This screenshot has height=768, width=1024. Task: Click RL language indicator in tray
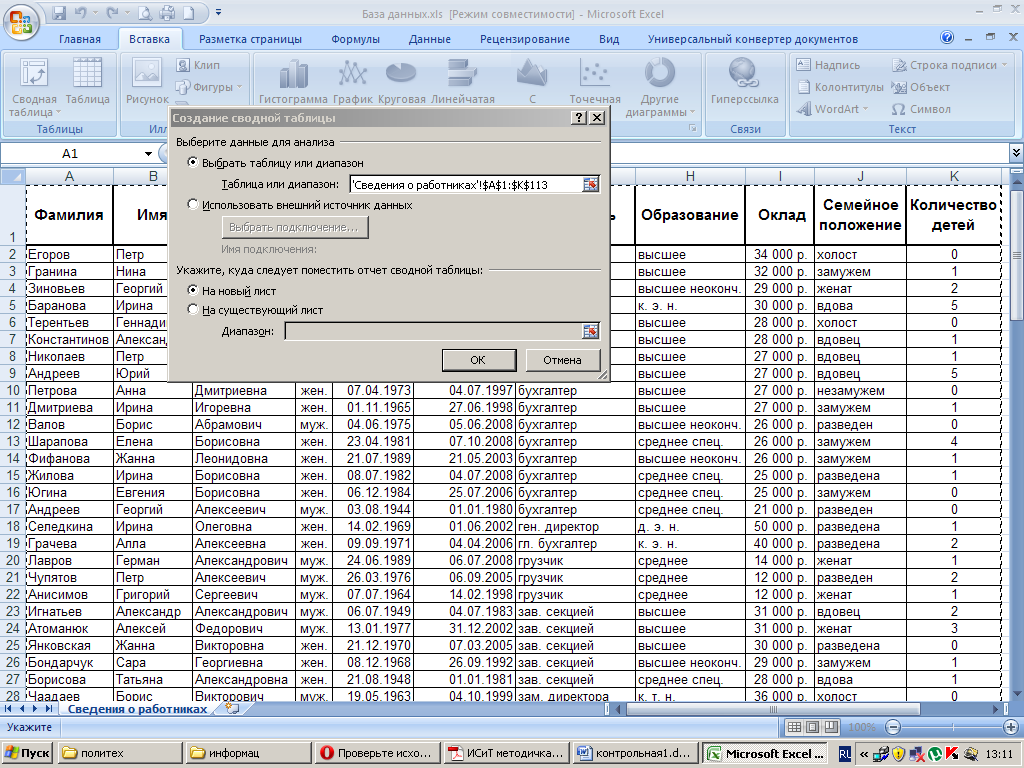(844, 754)
